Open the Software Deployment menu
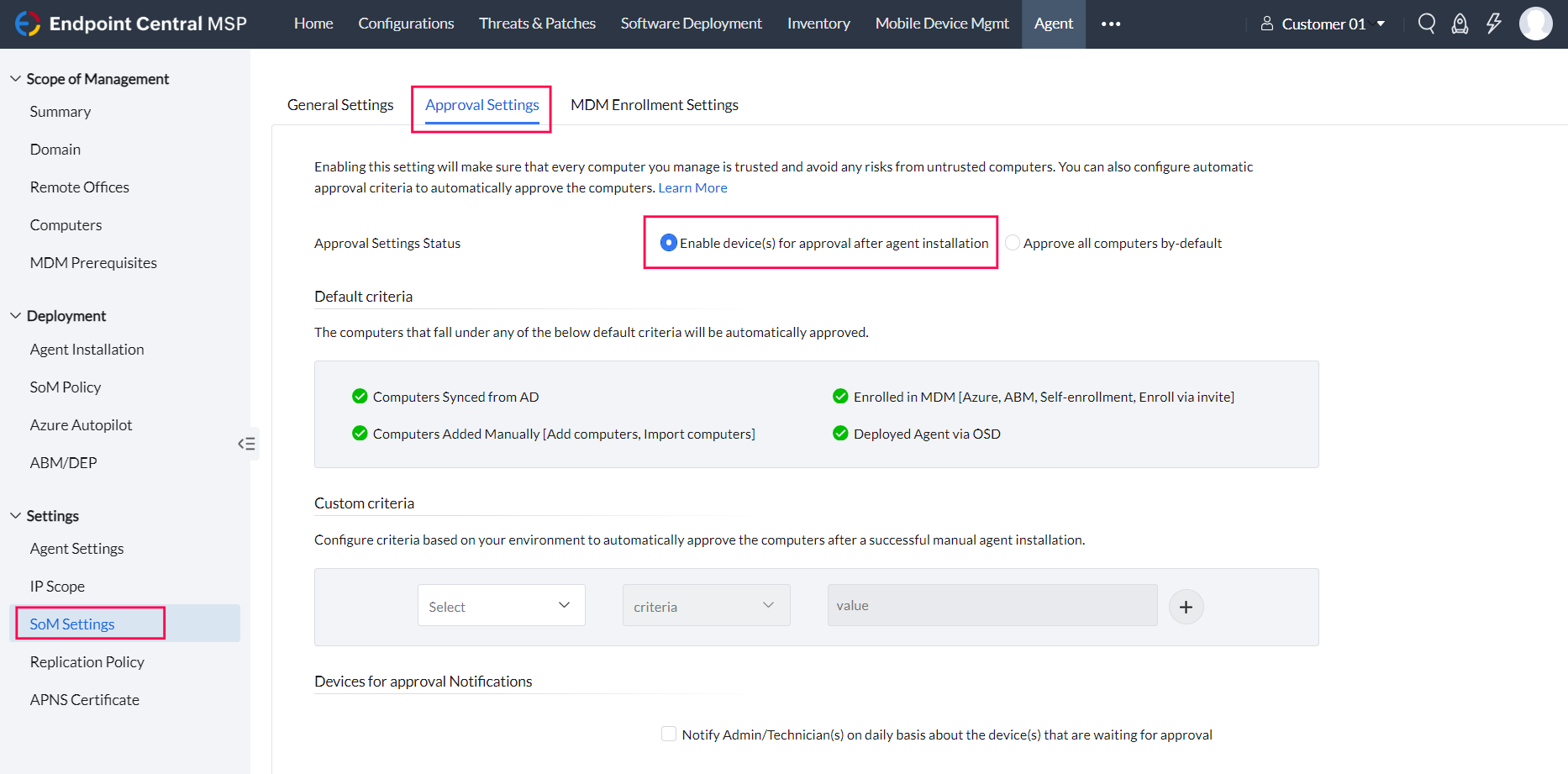Viewport: 1568px width, 774px height. click(x=692, y=24)
